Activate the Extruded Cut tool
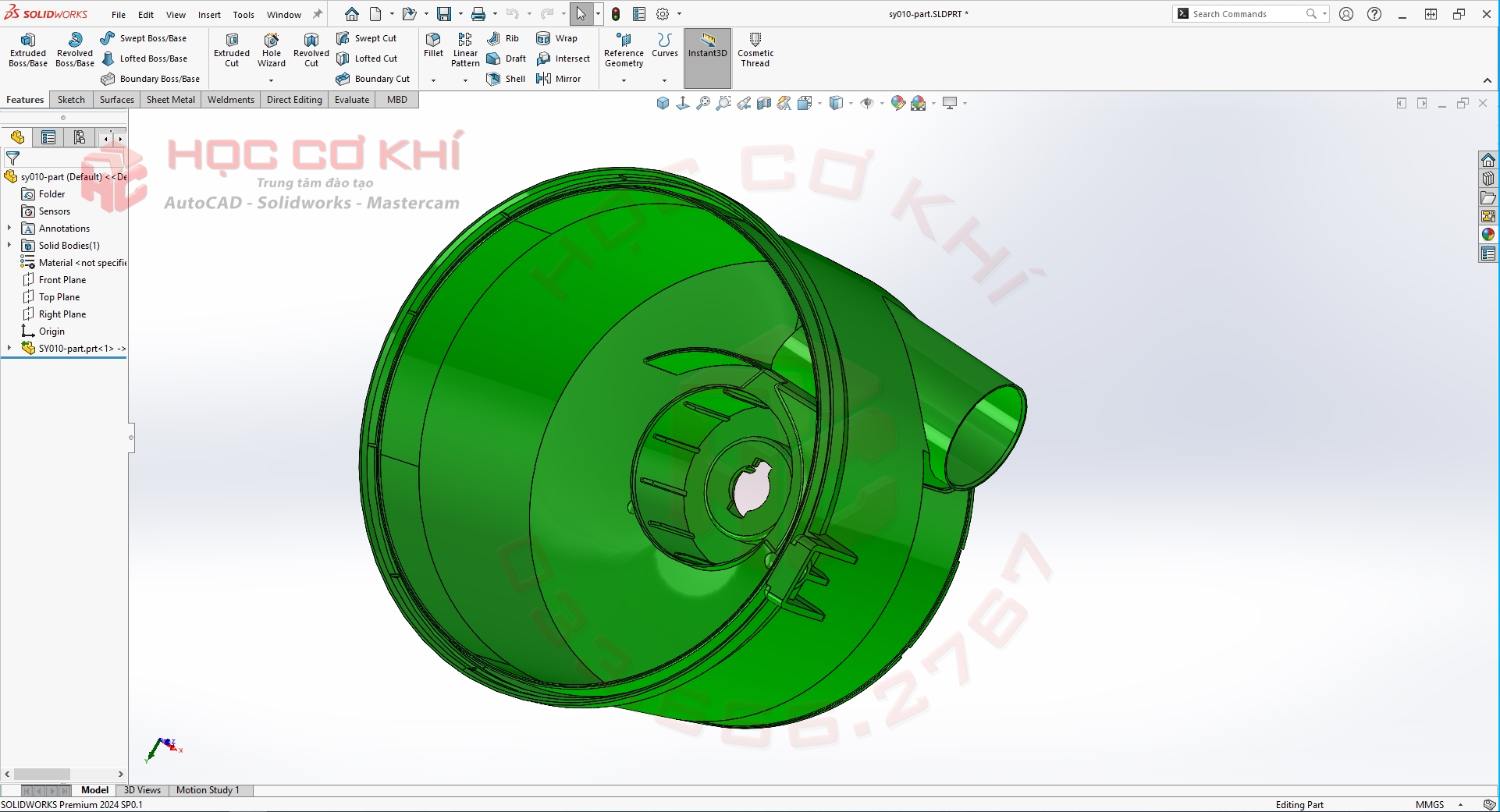The image size is (1500, 812). (x=232, y=50)
